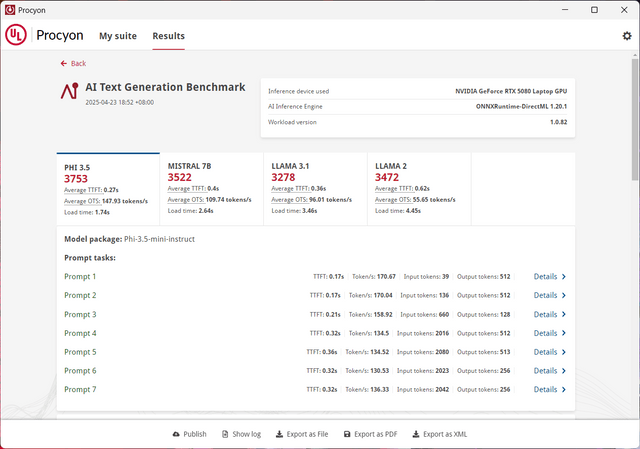Select the LLAMA 2 score tab
The height and width of the screenshot is (449, 640).
coord(419,189)
